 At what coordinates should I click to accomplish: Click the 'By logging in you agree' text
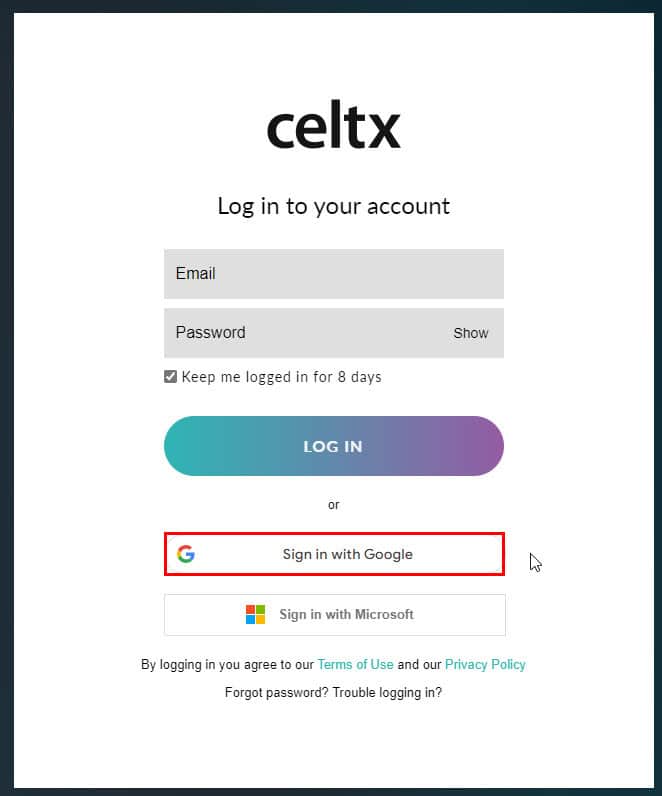coord(227,664)
